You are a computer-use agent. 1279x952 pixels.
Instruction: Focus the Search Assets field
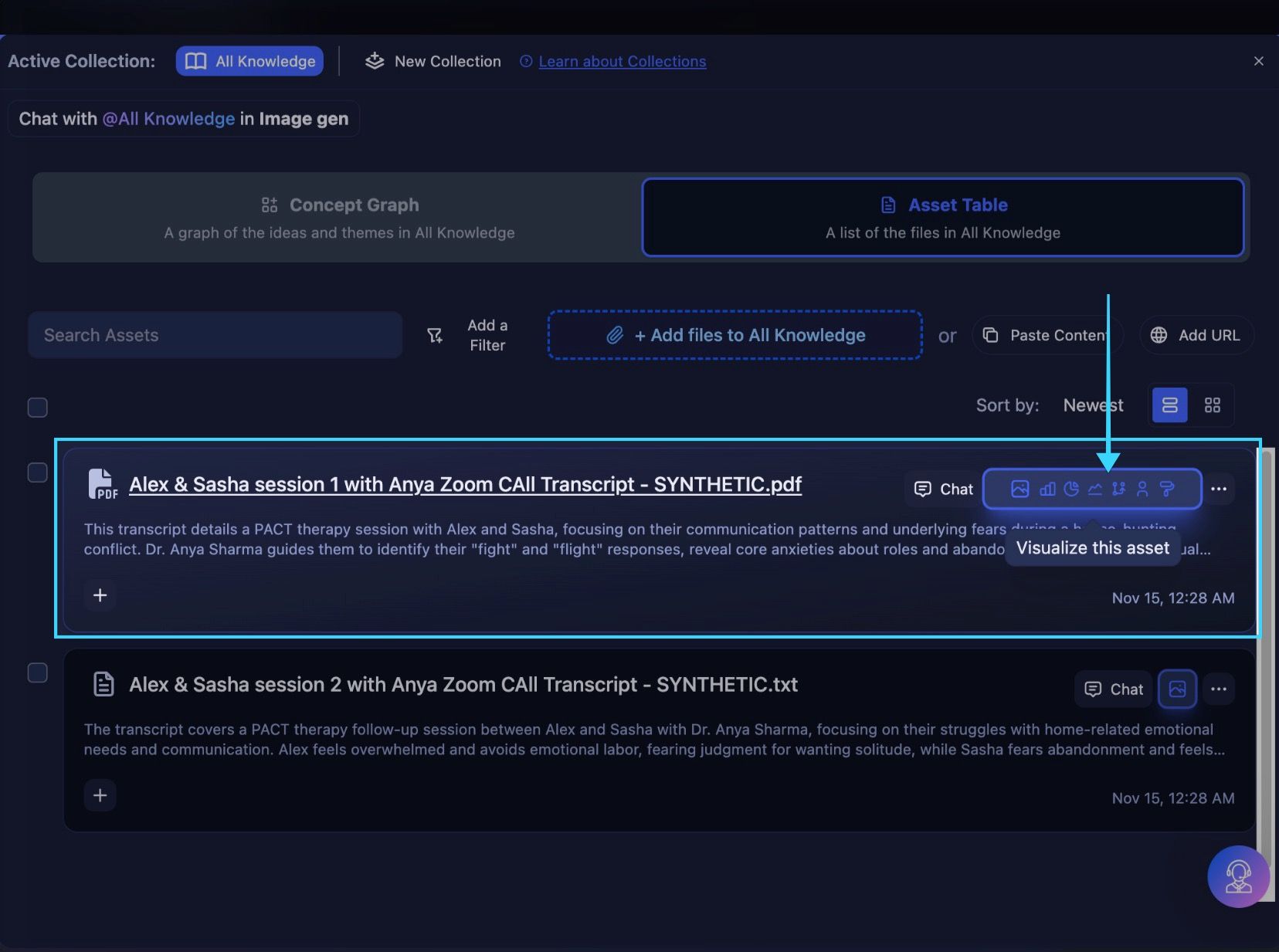[x=215, y=335]
